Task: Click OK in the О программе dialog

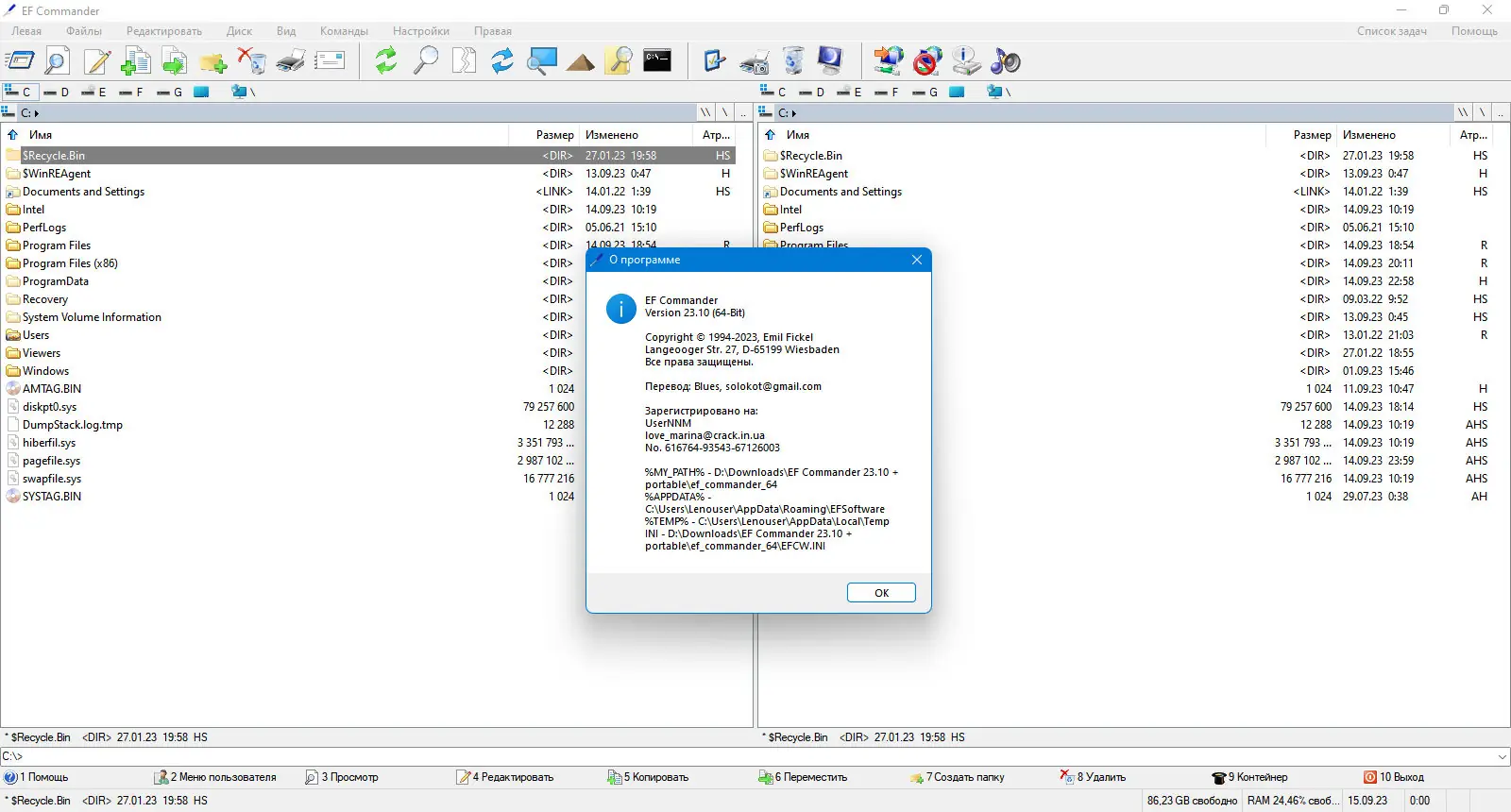Action: pos(881,593)
